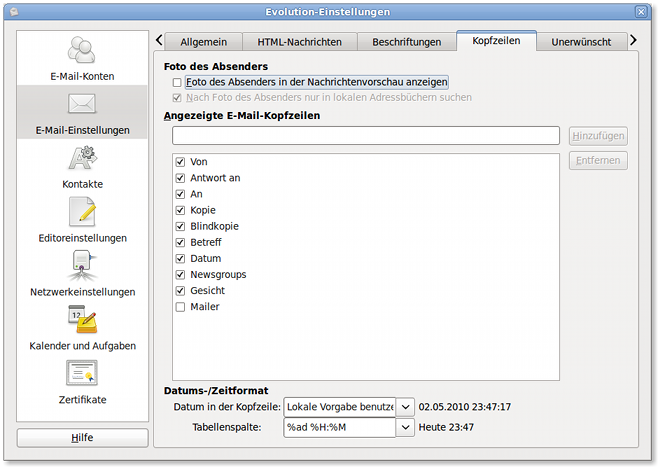Screen dimensions: 658x467
Task: Select the Mailer row text
Action: (x=205, y=307)
